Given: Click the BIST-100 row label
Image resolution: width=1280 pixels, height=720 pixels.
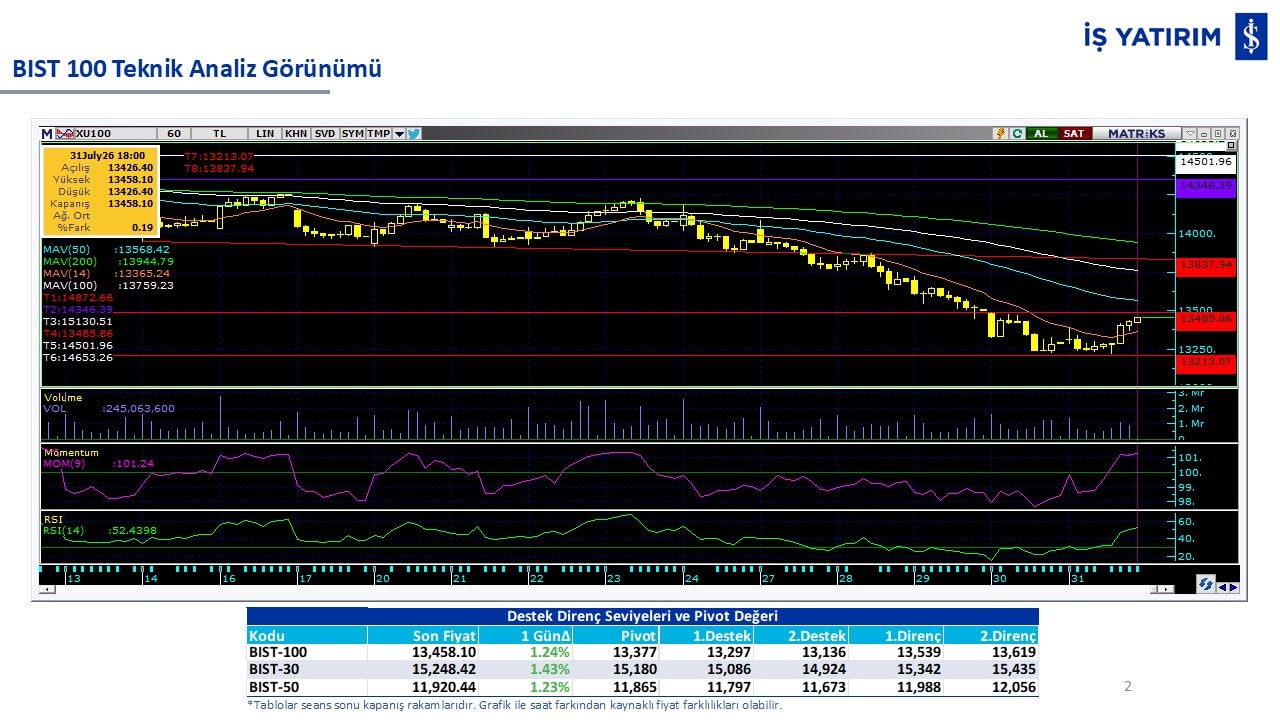Looking at the screenshot, I should pyautogui.click(x=279, y=652).
